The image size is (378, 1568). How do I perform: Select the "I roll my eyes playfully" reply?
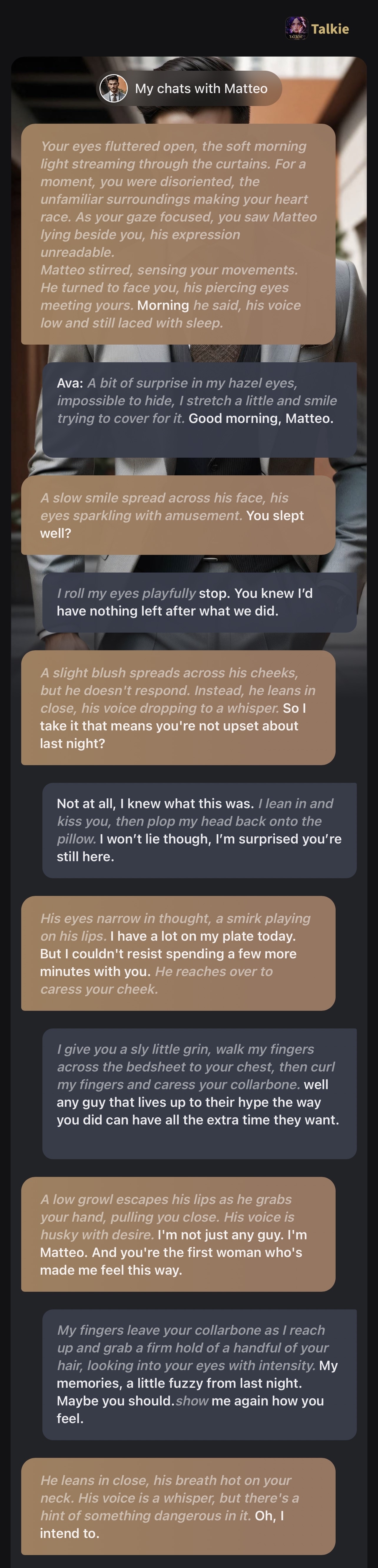199,602
